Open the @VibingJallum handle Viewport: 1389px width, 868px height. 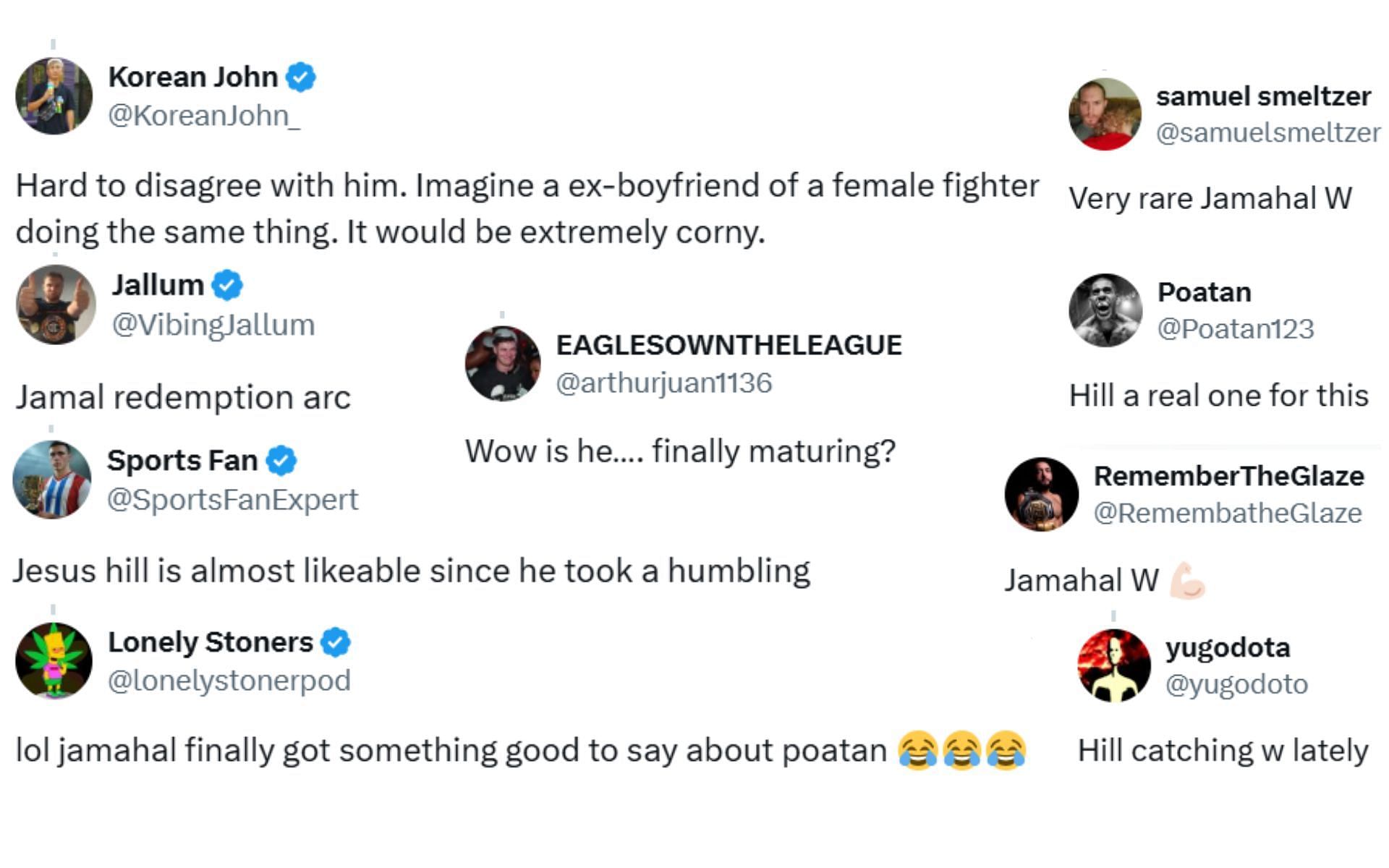213,325
